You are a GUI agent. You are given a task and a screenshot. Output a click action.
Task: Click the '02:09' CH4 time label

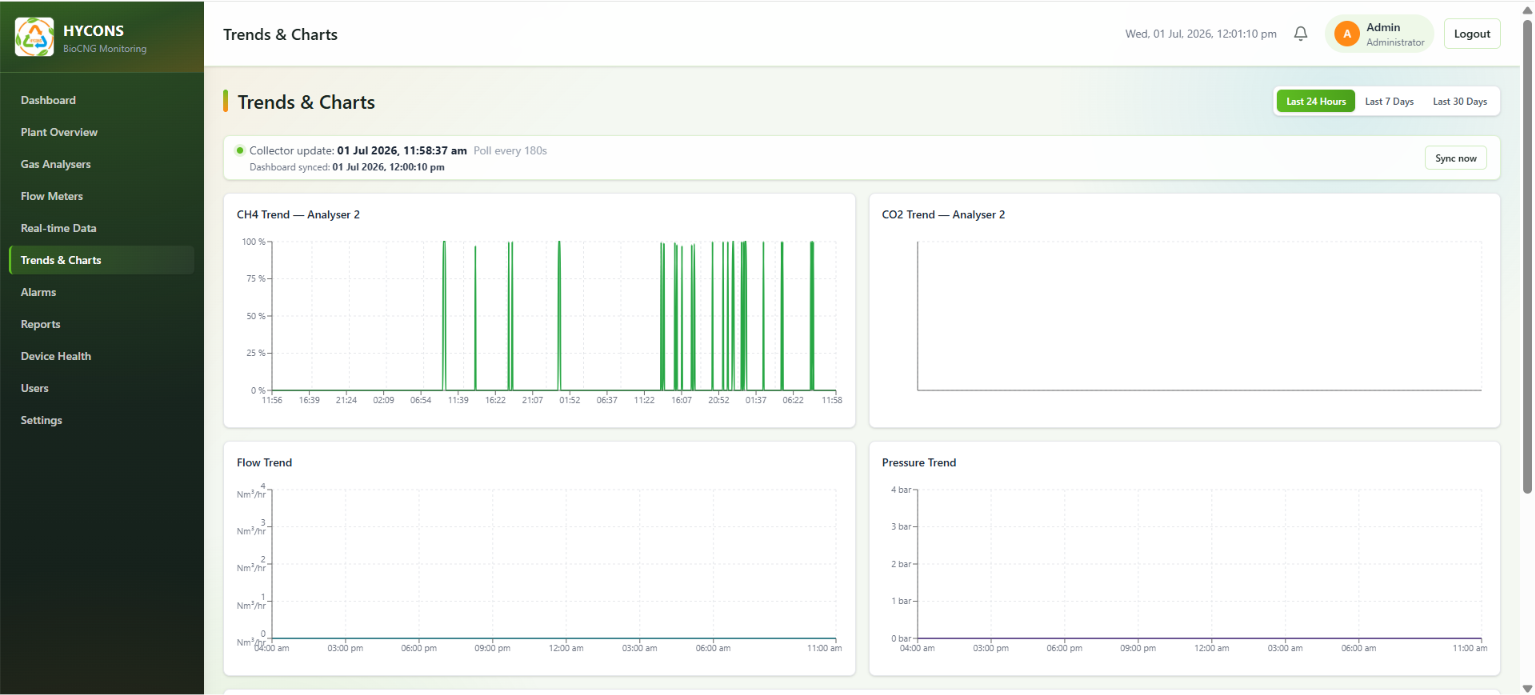click(x=384, y=400)
